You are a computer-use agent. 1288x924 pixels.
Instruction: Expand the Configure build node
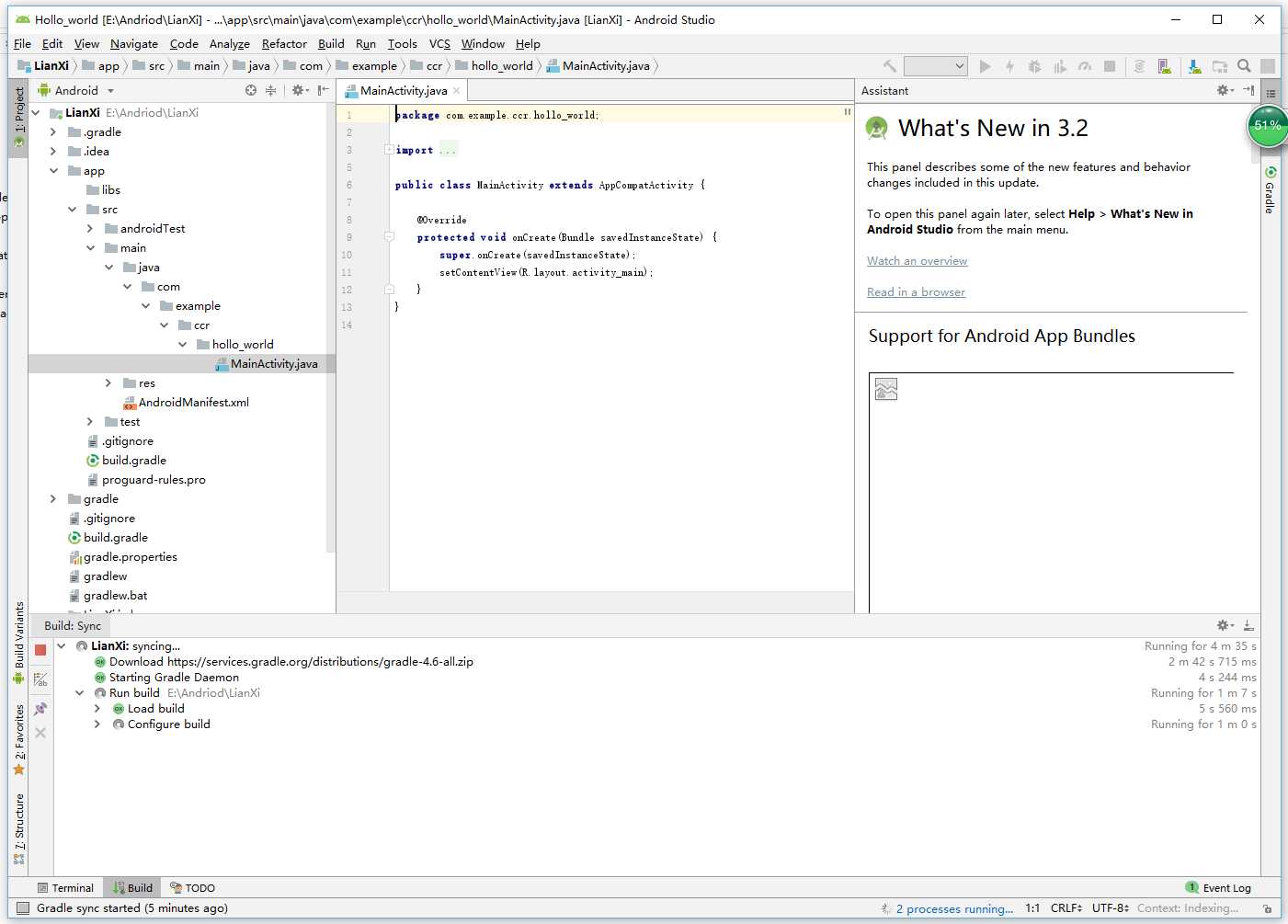pyautogui.click(x=97, y=724)
